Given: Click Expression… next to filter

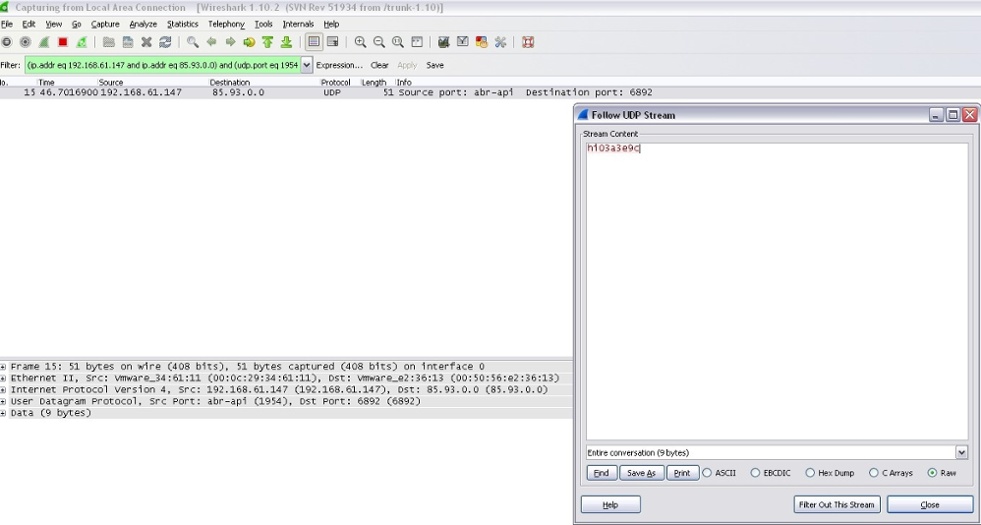Looking at the screenshot, I should 339,65.
